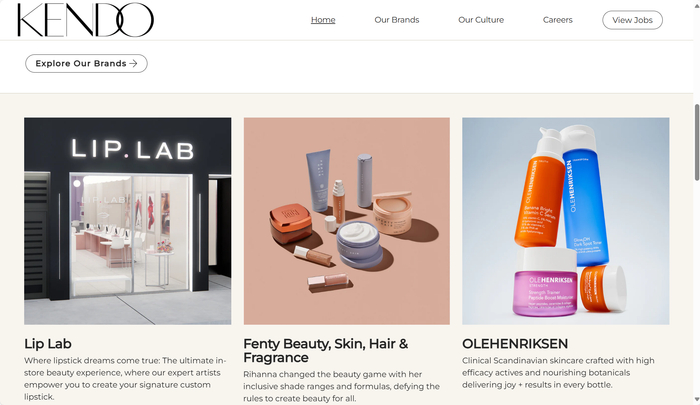Click the Clinical Scandinavian skincare description
This screenshot has width=700, height=405.
(558, 372)
